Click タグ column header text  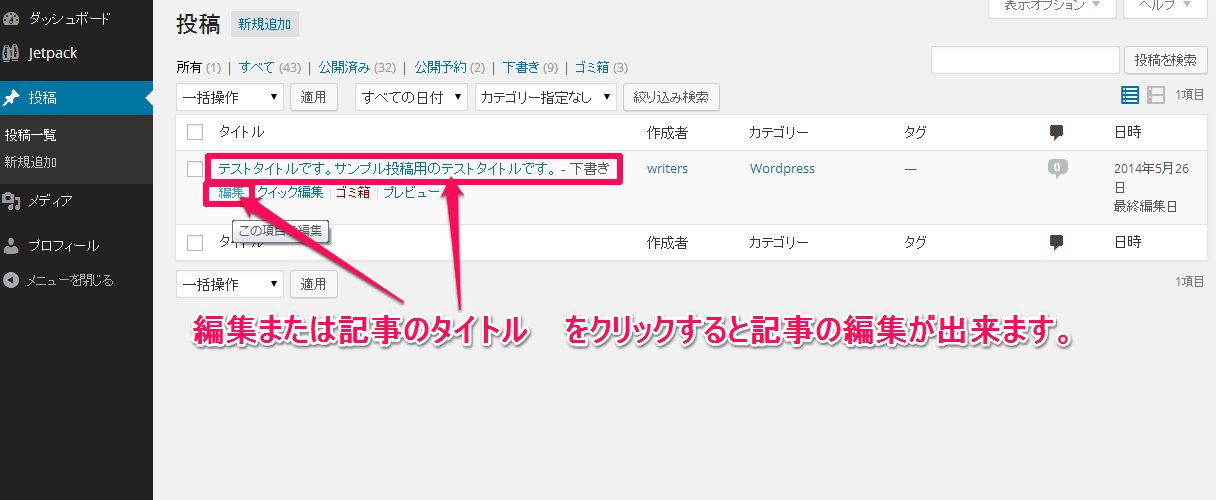pos(915,132)
